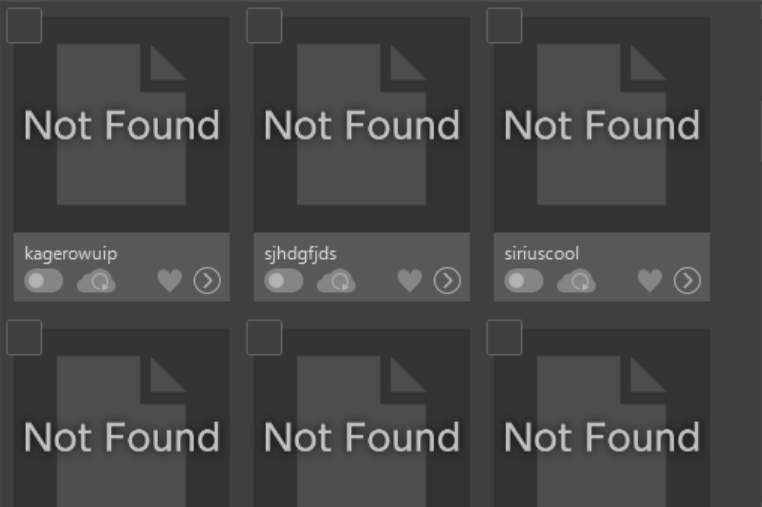Toggle the enable switch for siriuscool
The width and height of the screenshot is (762, 507).
[524, 281]
